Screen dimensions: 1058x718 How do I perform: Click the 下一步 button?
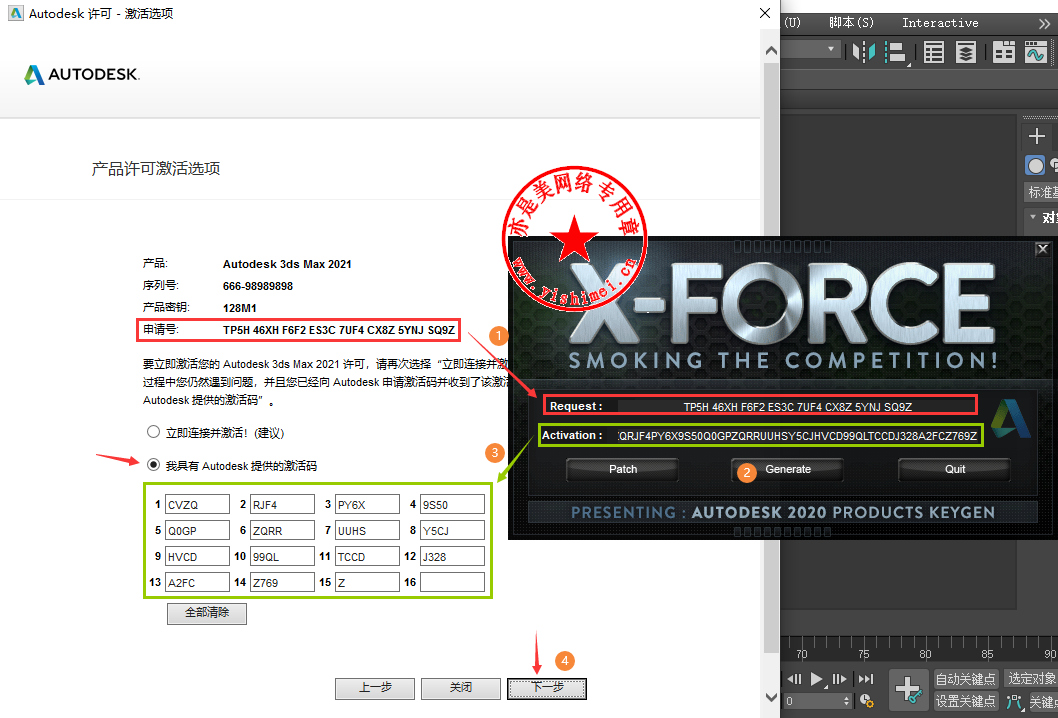point(547,688)
